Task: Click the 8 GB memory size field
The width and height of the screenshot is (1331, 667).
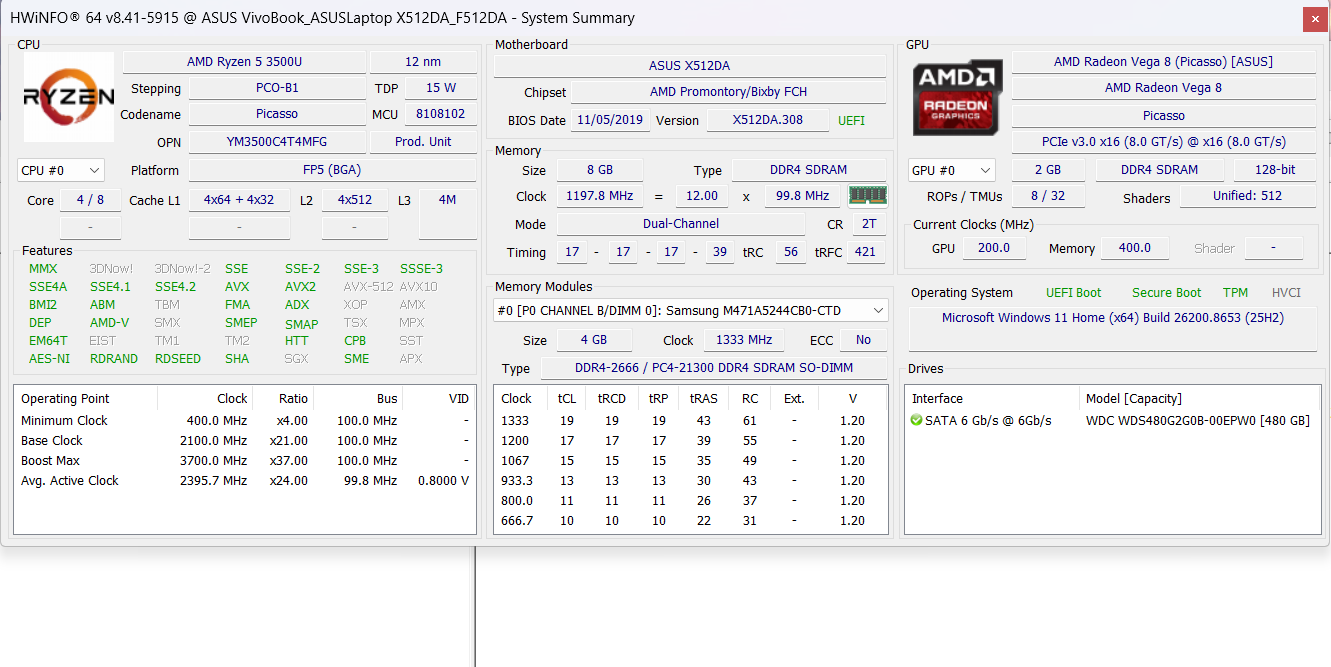Action: click(599, 170)
